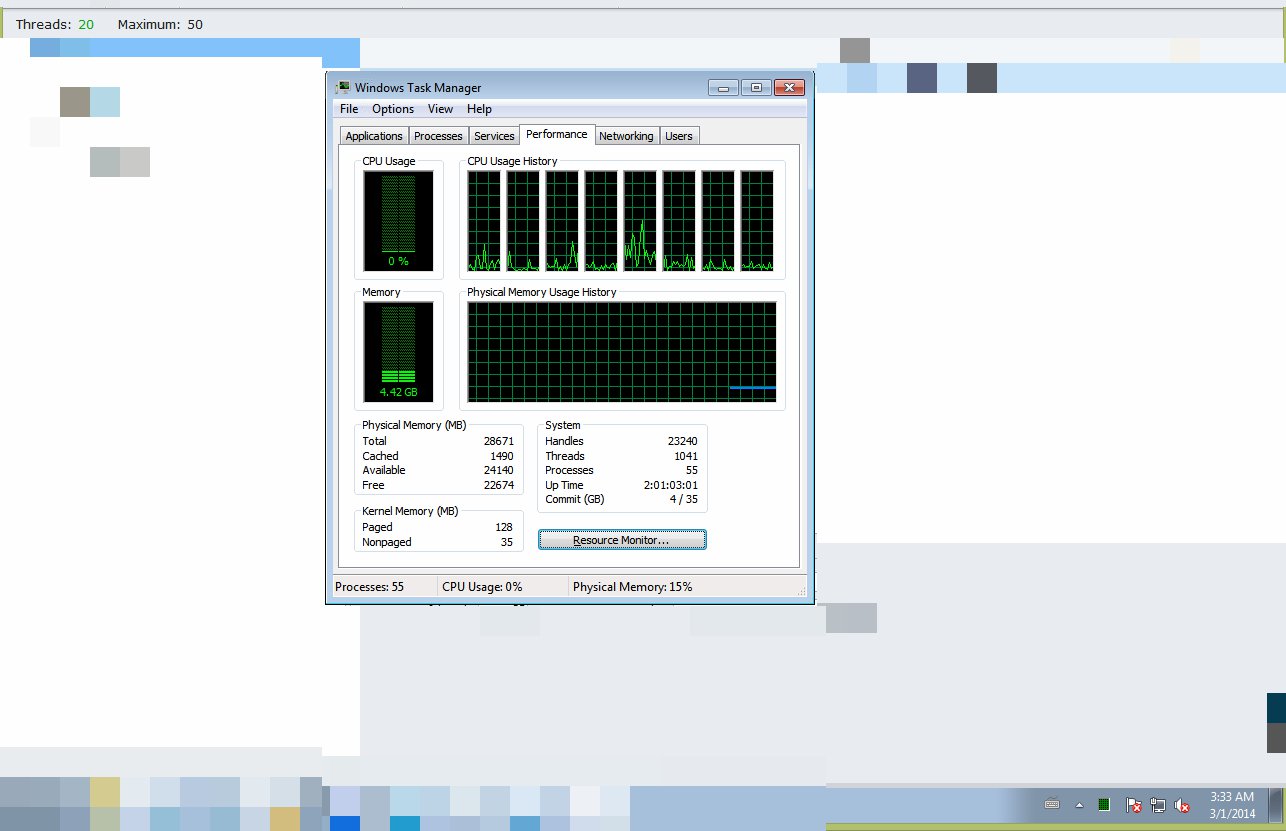Click the Physical Memory Usage History graph
The width and height of the screenshot is (1286, 831).
point(622,351)
